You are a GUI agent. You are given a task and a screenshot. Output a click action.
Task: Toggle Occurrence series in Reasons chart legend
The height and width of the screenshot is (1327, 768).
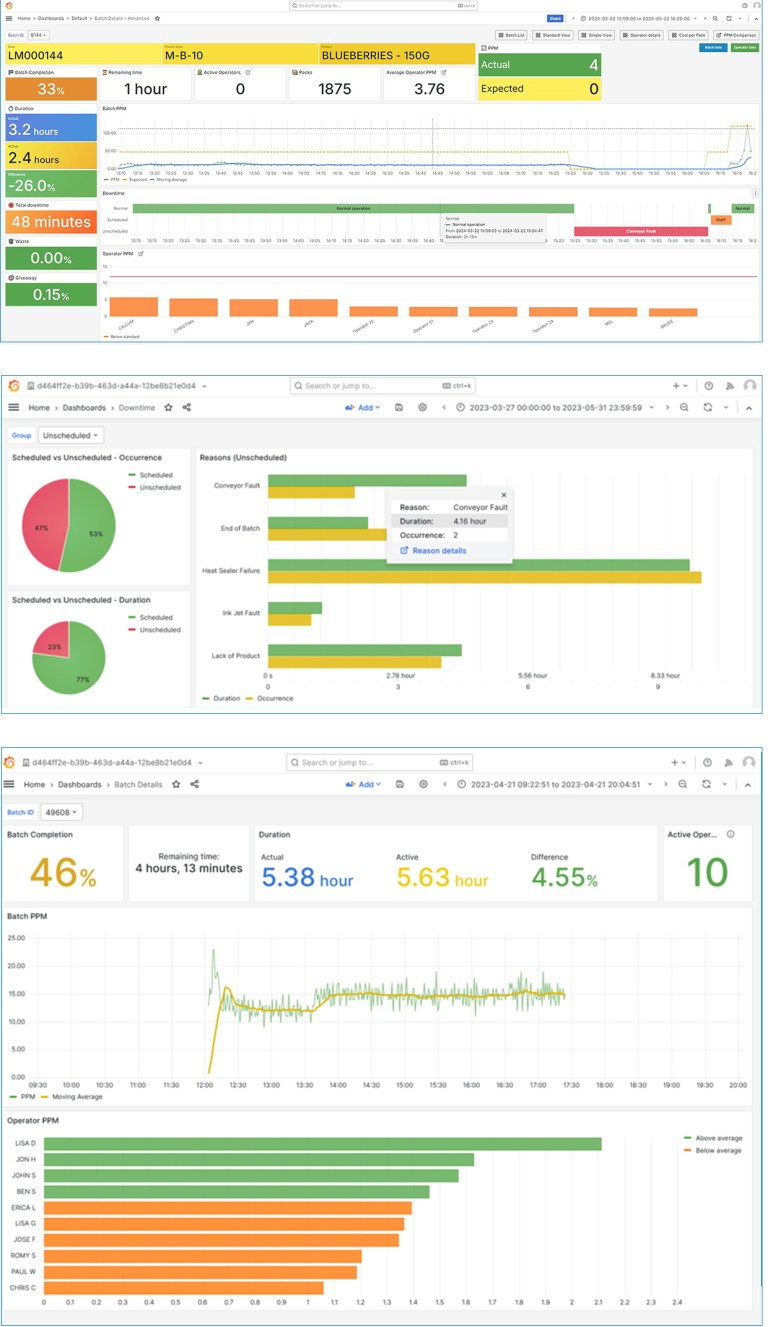pyautogui.click(x=273, y=698)
